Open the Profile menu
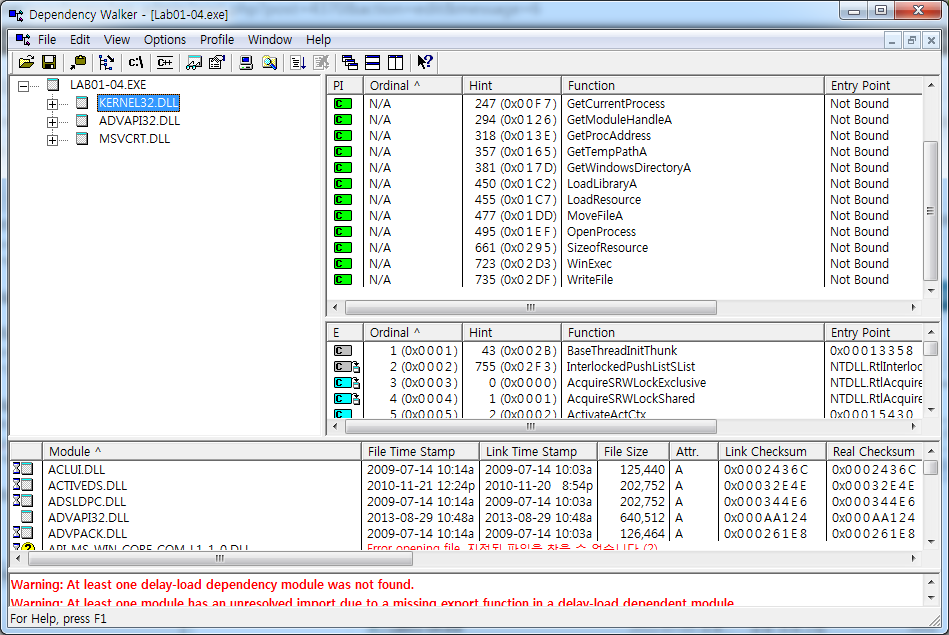This screenshot has width=949, height=635. 217,40
